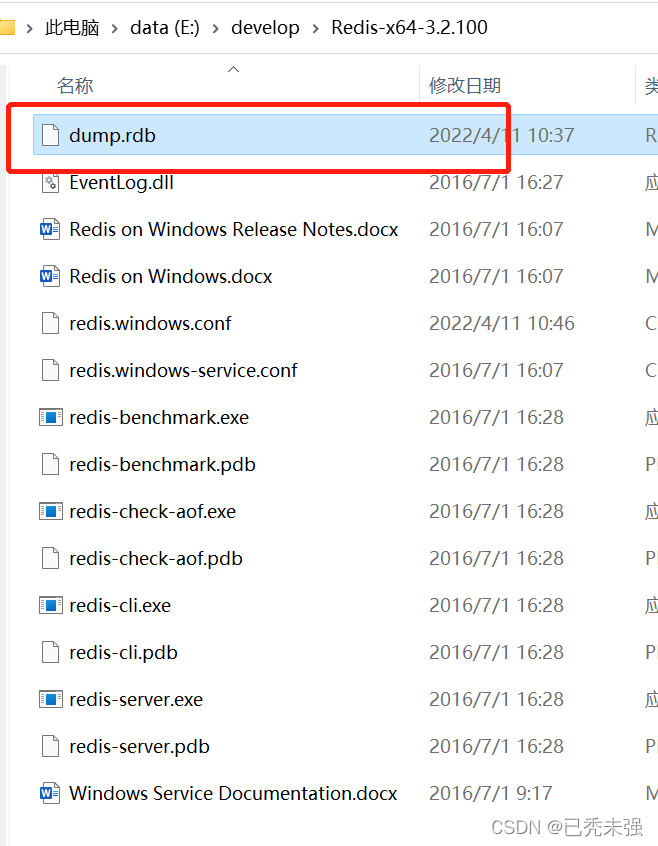
Task: Click the redis-check-aof.pdb file icon
Action: [x=51, y=558]
